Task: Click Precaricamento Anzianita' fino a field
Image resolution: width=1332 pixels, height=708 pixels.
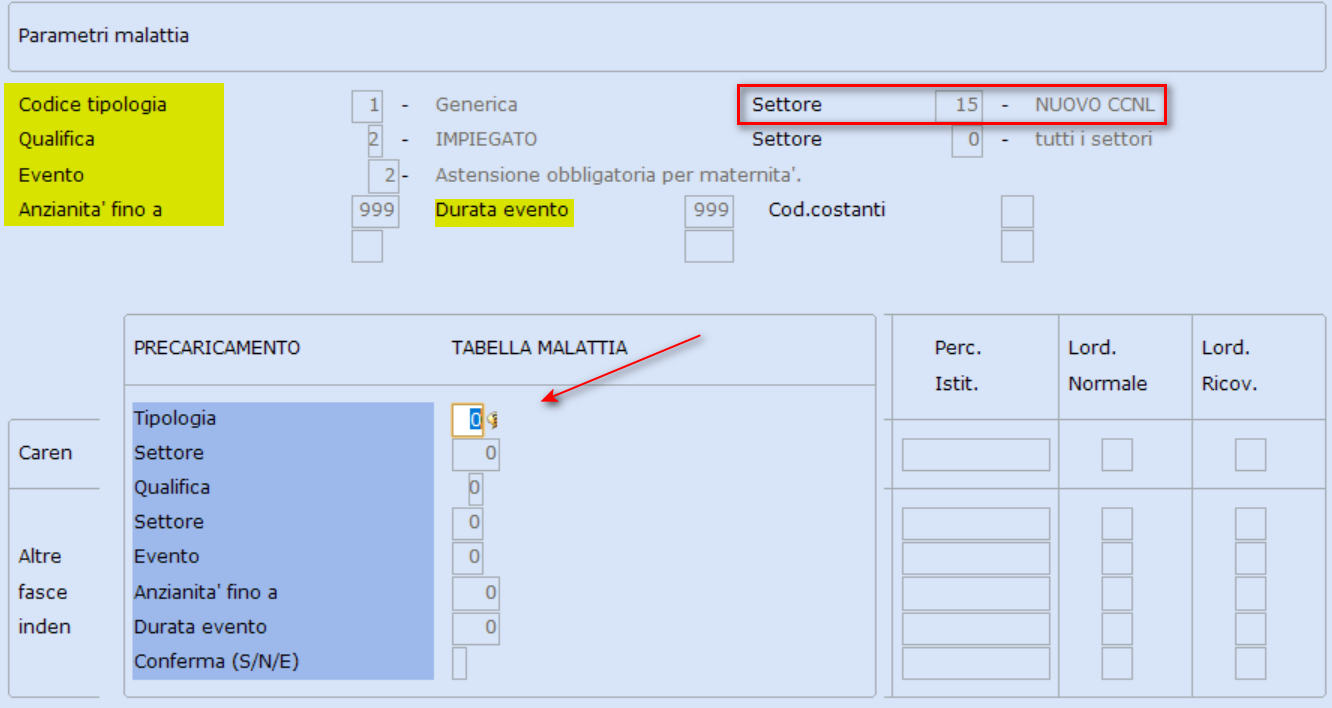Action: coord(476,594)
